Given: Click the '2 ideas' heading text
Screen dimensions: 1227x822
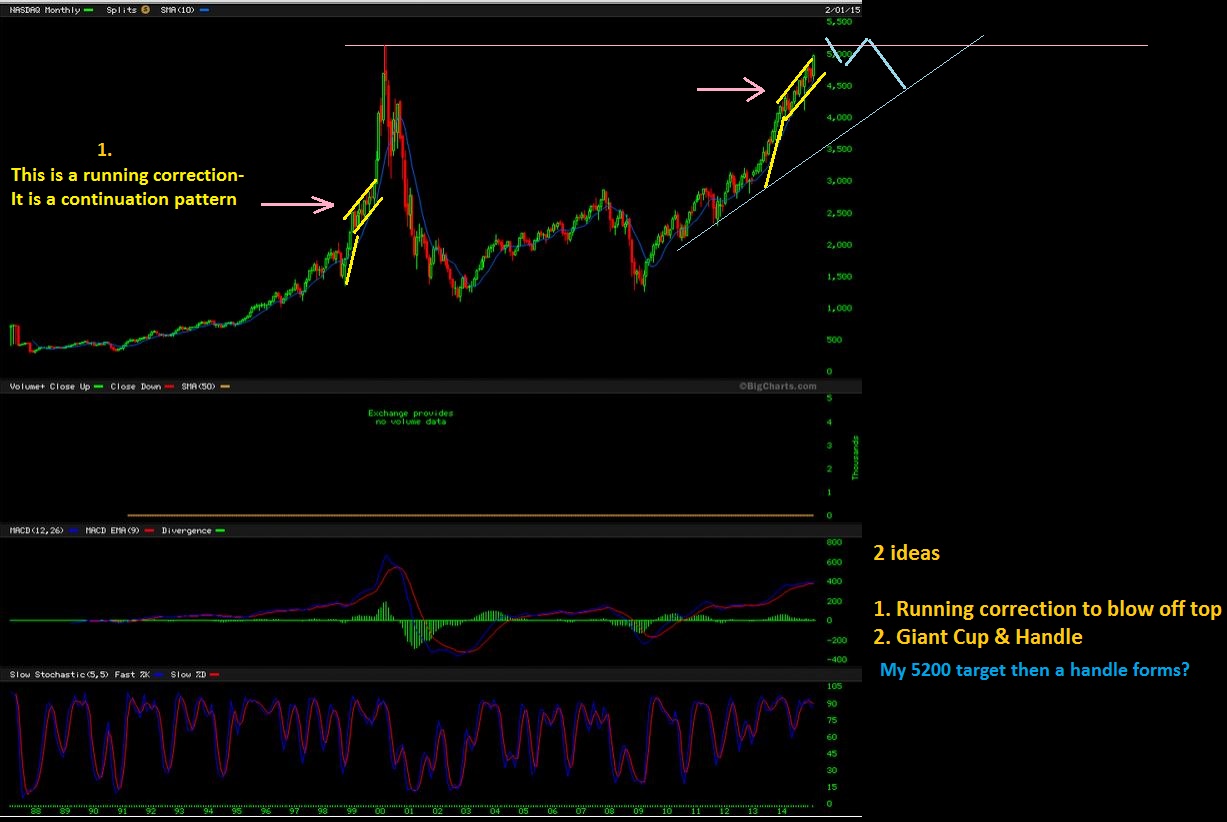Looking at the screenshot, I should [x=907, y=553].
